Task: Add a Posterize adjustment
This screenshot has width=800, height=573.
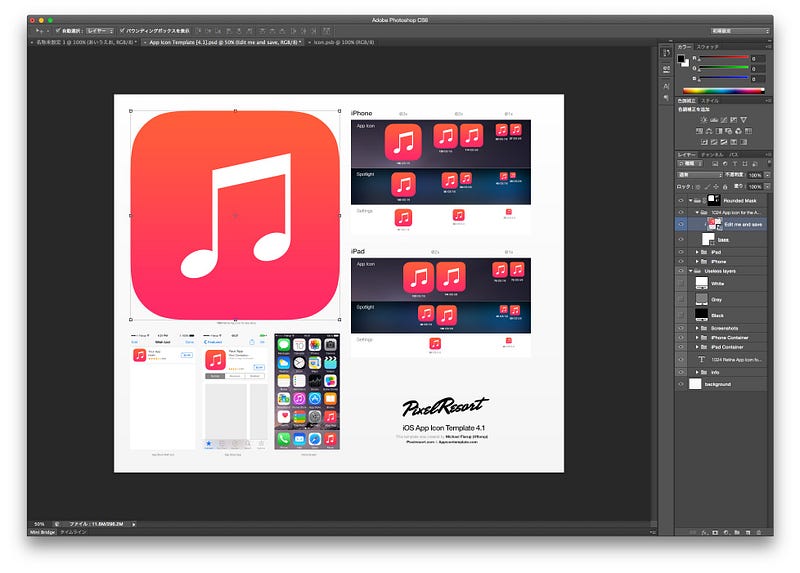Action: (714, 142)
